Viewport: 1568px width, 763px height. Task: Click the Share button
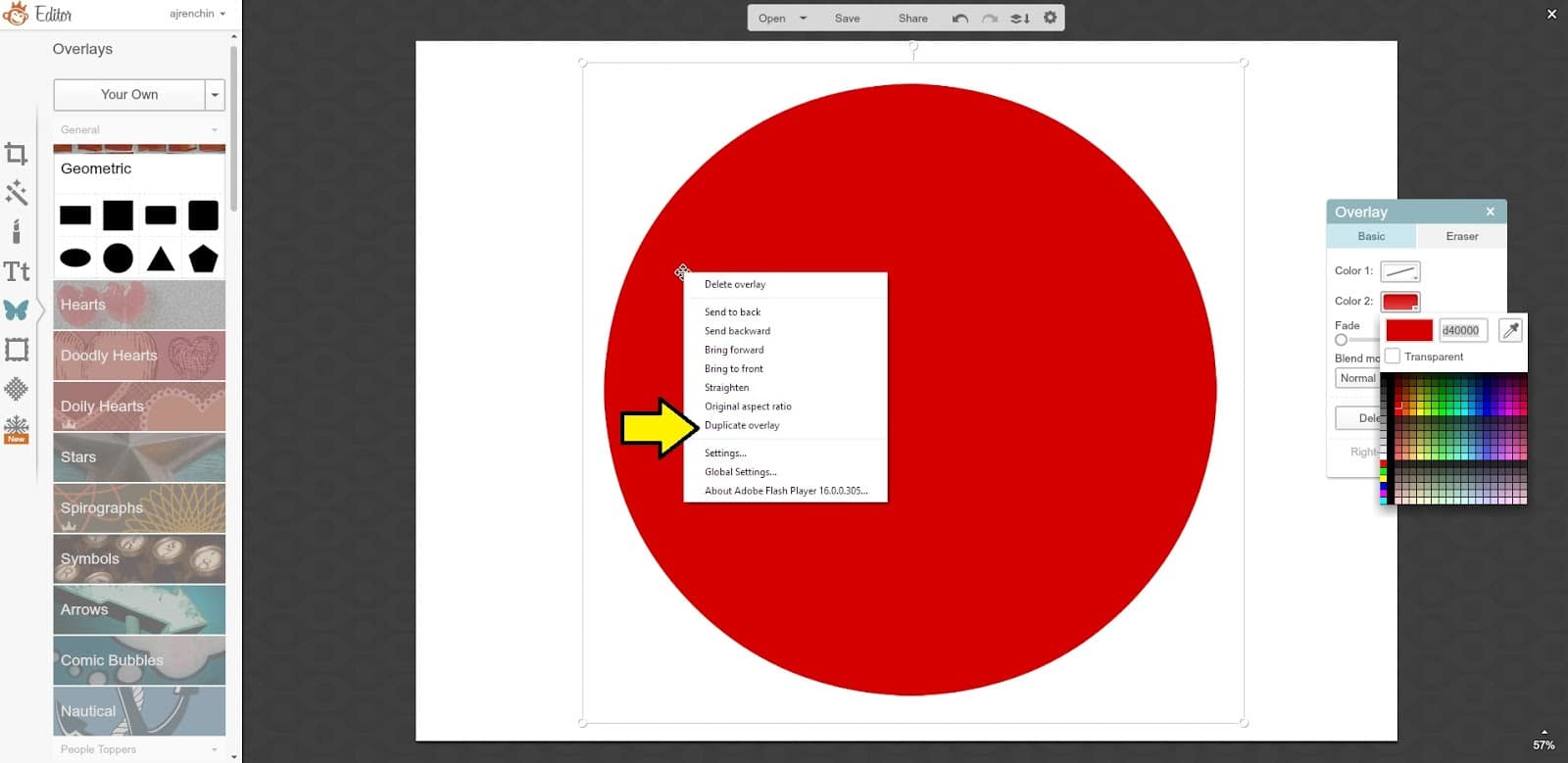point(912,18)
